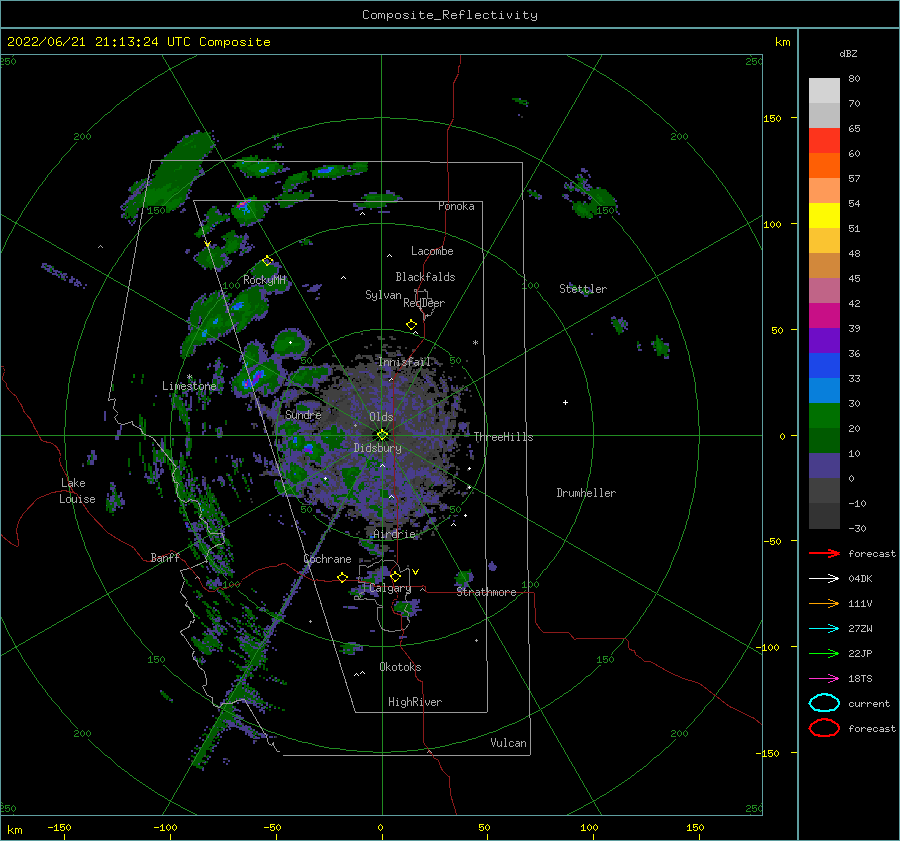Select the orange 111V arrow in the legend

[824, 603]
